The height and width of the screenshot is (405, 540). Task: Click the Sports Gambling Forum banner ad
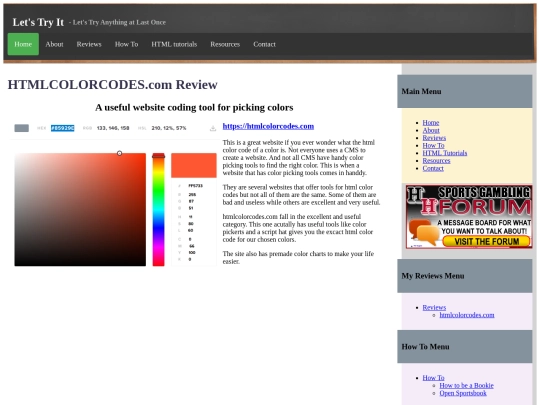(x=469, y=217)
